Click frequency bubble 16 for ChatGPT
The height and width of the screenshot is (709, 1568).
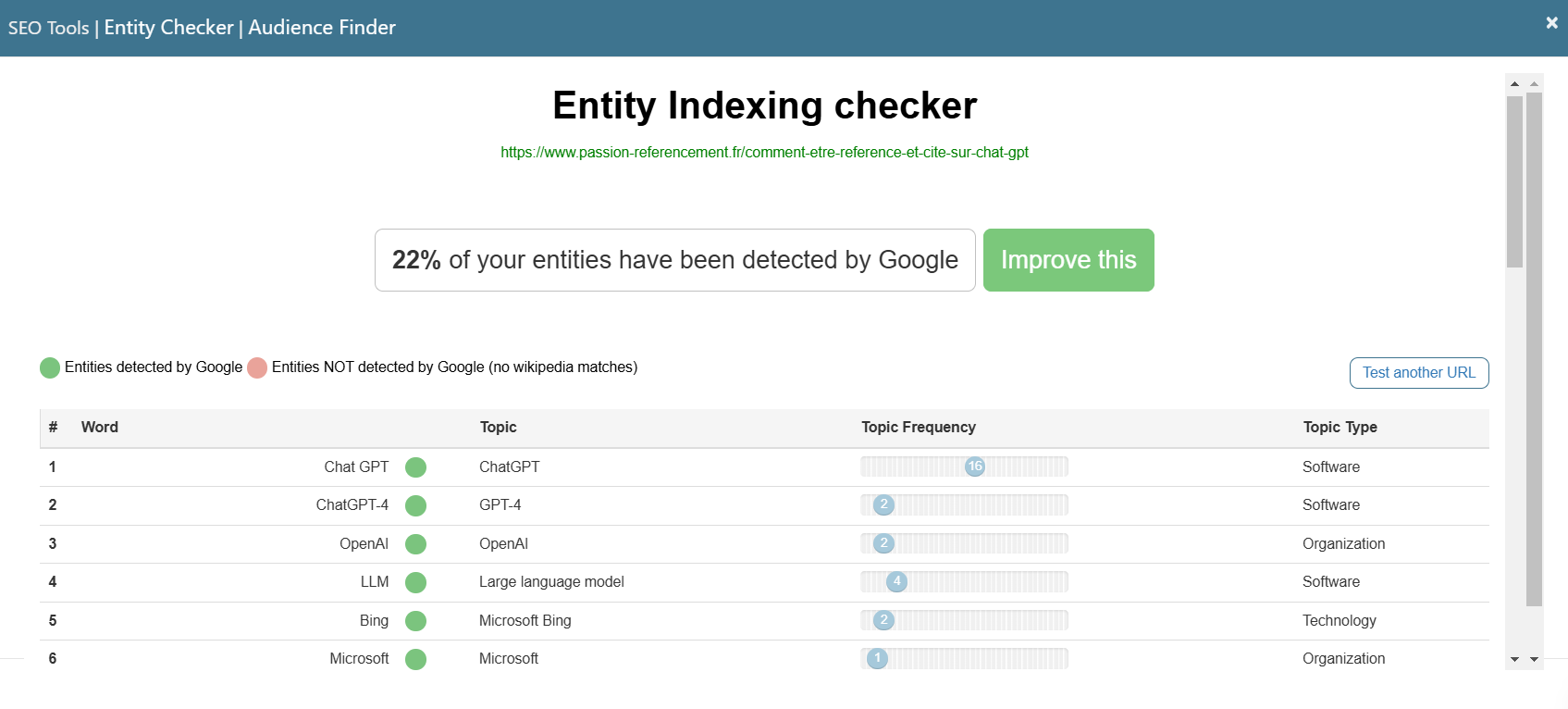[x=975, y=466]
